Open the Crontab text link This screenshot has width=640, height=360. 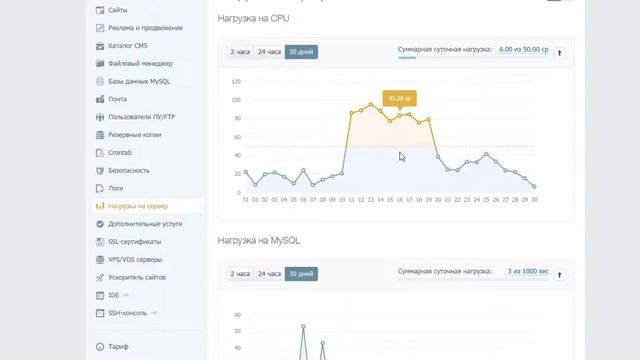(x=120, y=153)
